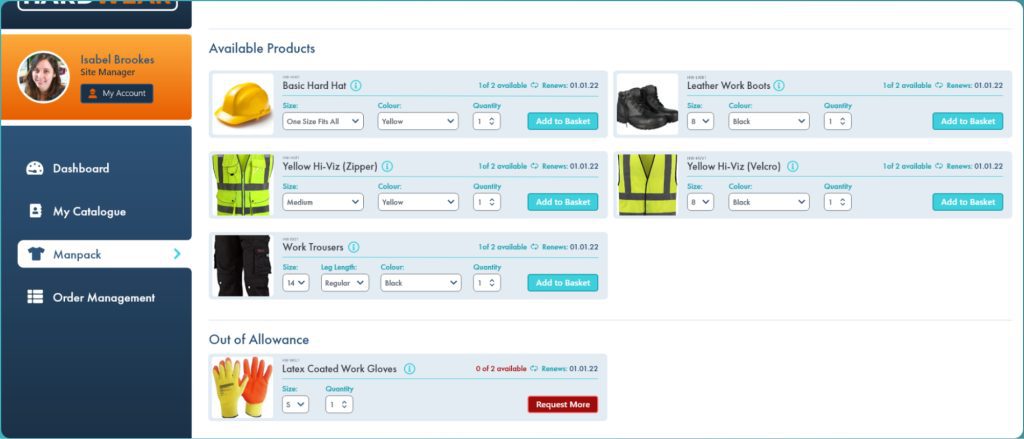Open Work Trousers leg length dropdown

pos(345,283)
